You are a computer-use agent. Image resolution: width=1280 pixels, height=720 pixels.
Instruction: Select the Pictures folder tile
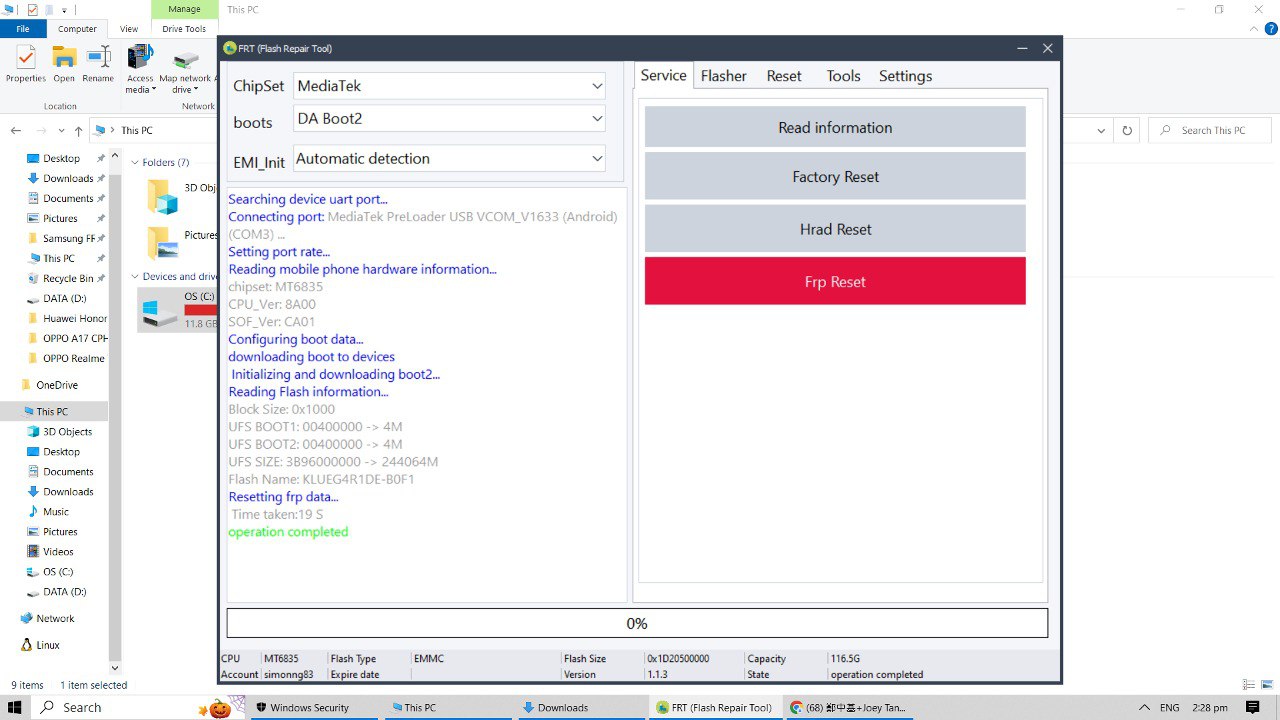tap(181, 242)
